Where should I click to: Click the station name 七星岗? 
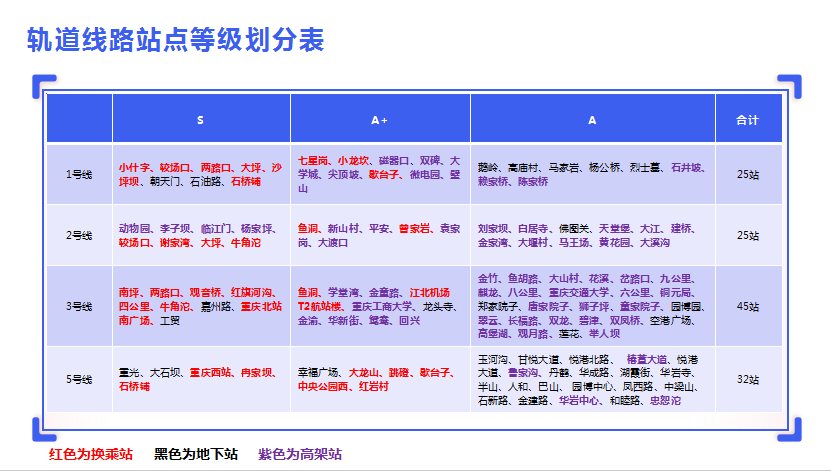pyautogui.click(x=313, y=161)
